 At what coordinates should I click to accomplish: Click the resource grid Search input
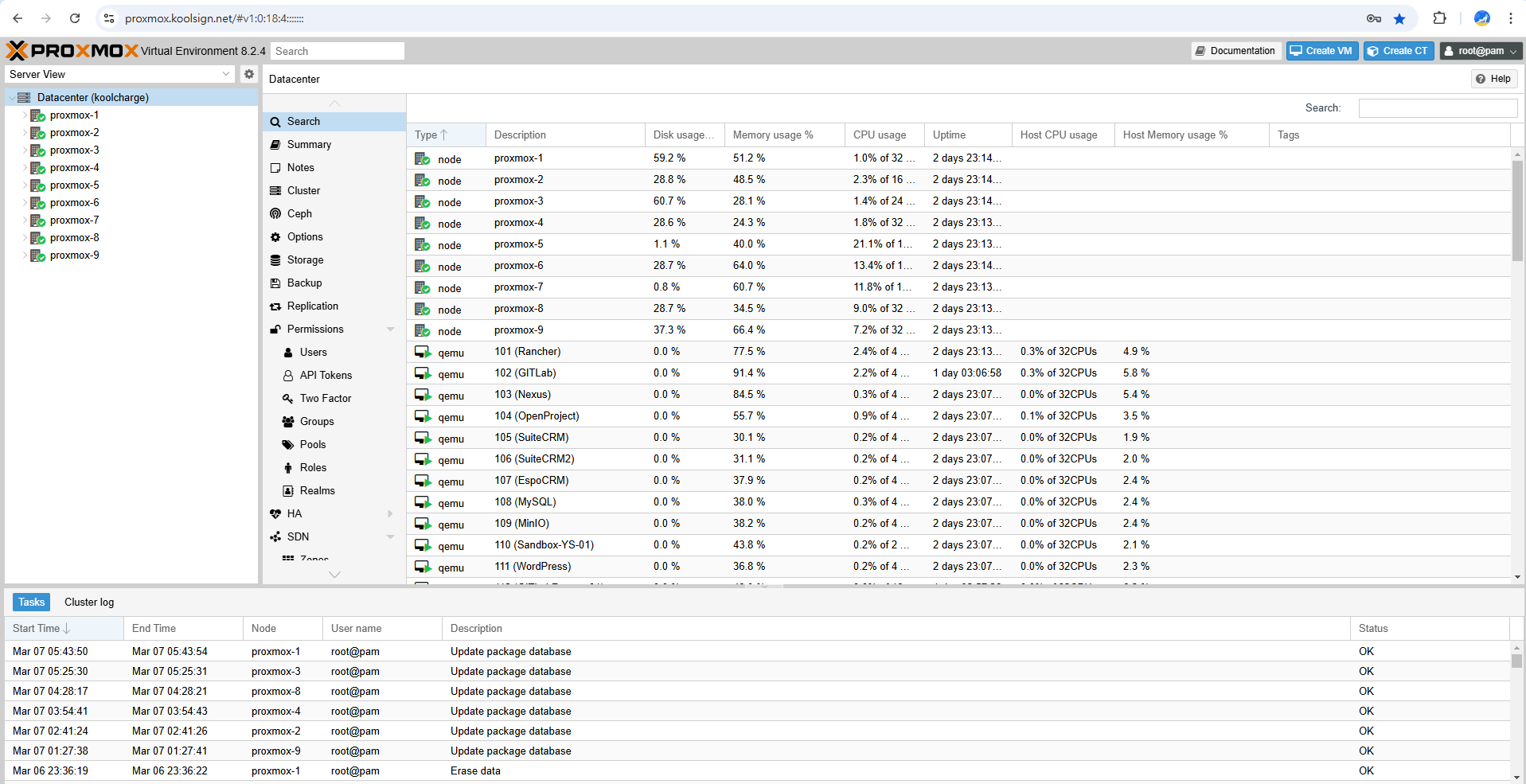(x=1438, y=108)
